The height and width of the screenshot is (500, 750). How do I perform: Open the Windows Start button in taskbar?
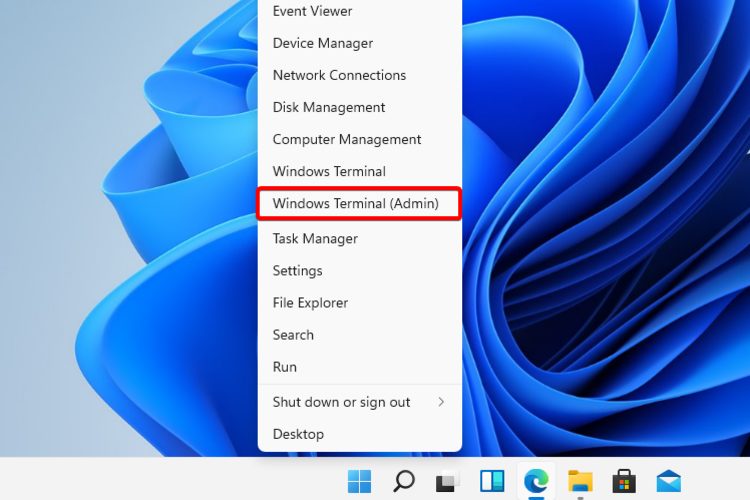pos(359,481)
